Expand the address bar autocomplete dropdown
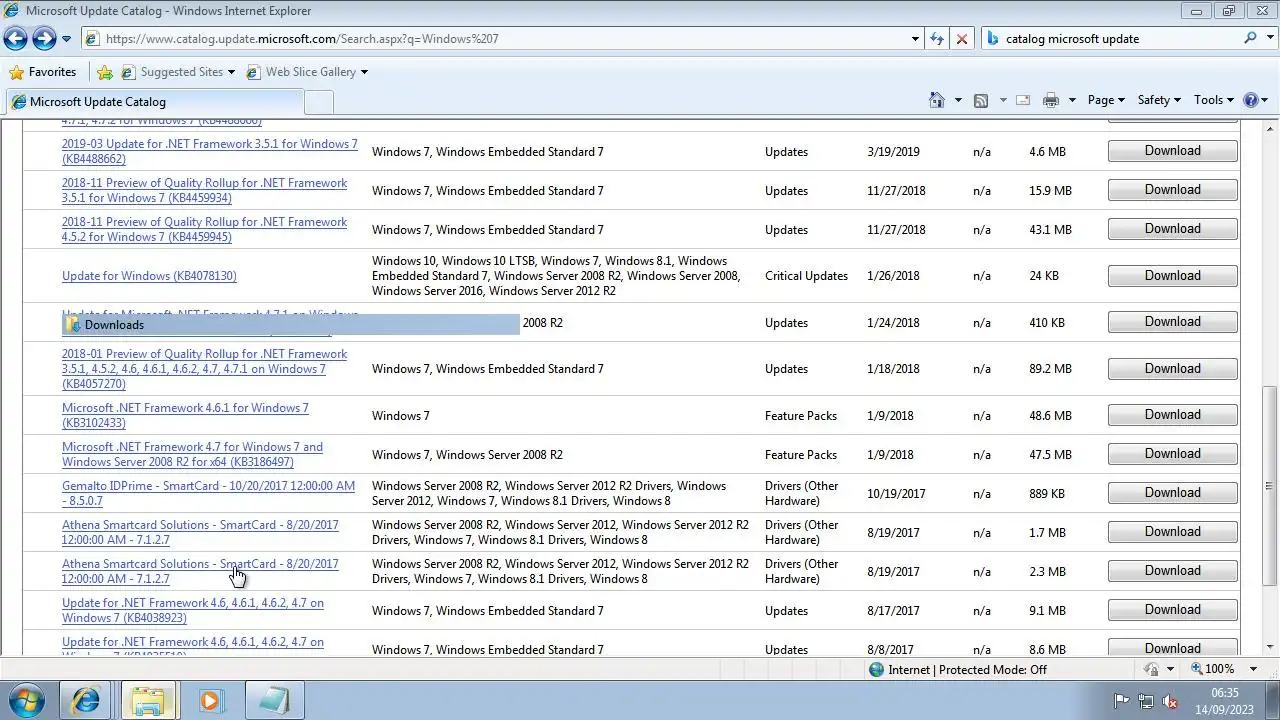This screenshot has width=1280, height=720. pos(915,39)
